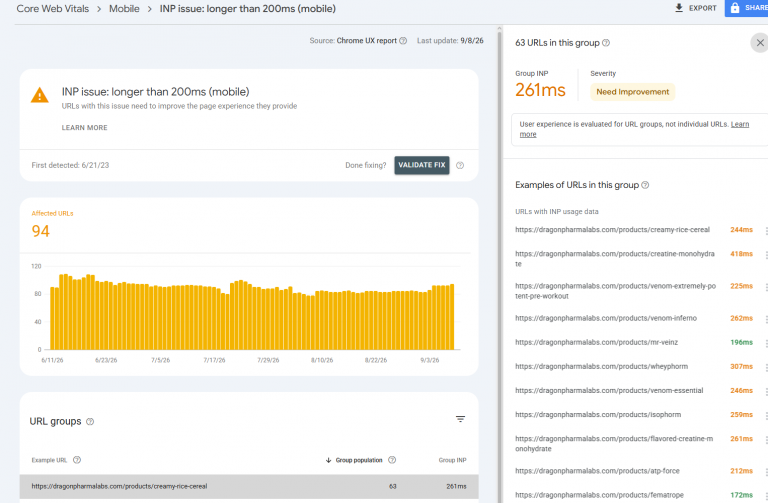Close the URL group side panel
The width and height of the screenshot is (768, 503).
760,43
